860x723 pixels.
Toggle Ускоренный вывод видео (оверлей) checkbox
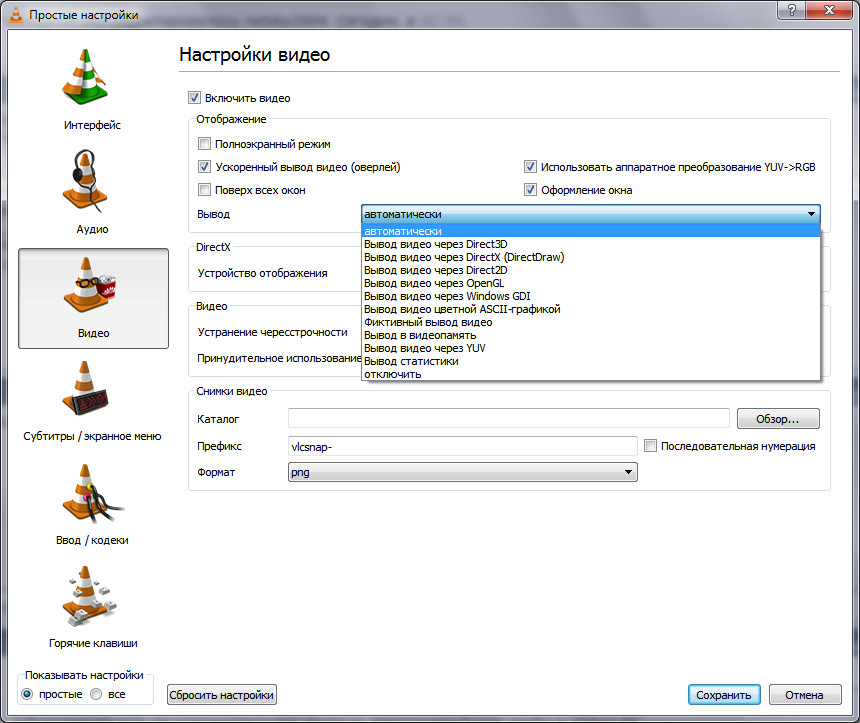(x=204, y=166)
